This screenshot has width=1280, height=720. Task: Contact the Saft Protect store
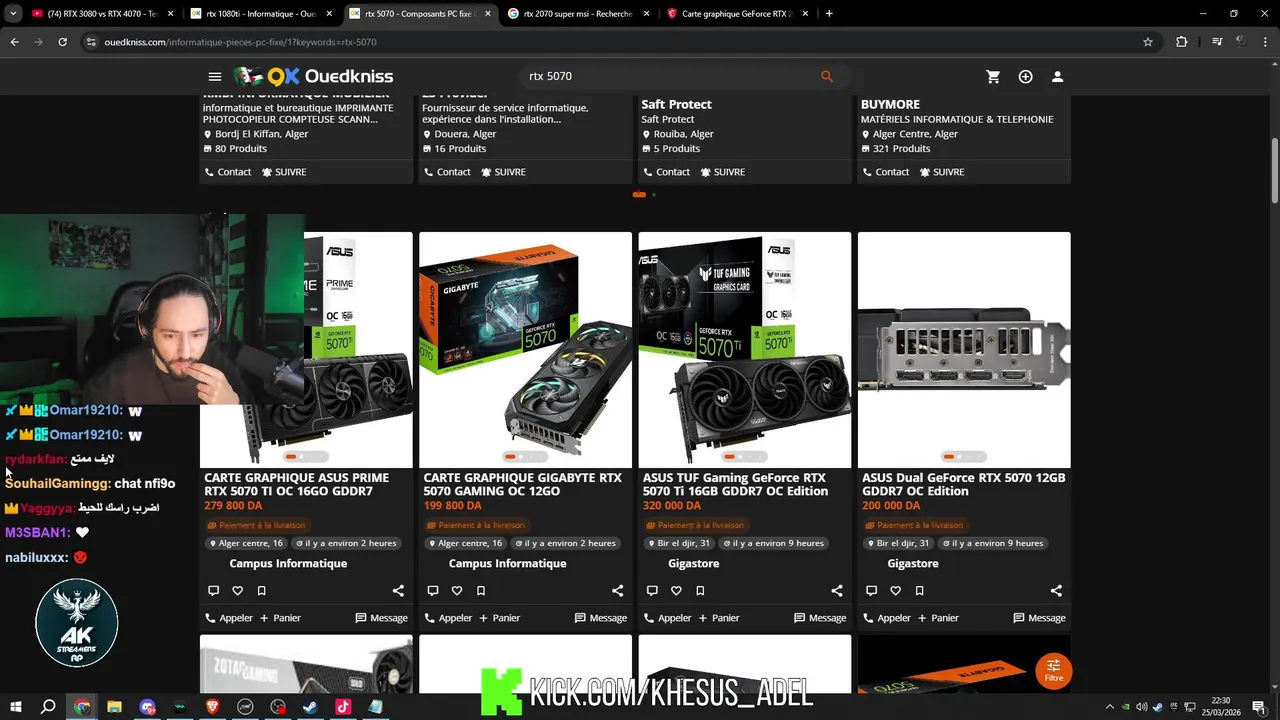pyautogui.click(x=666, y=172)
